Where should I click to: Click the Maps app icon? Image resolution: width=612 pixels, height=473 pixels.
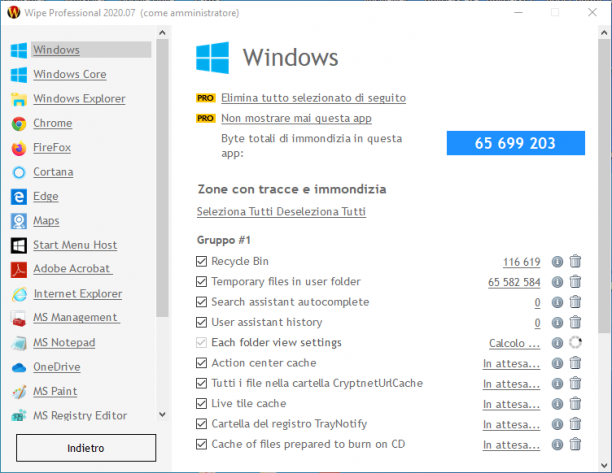click(19, 221)
